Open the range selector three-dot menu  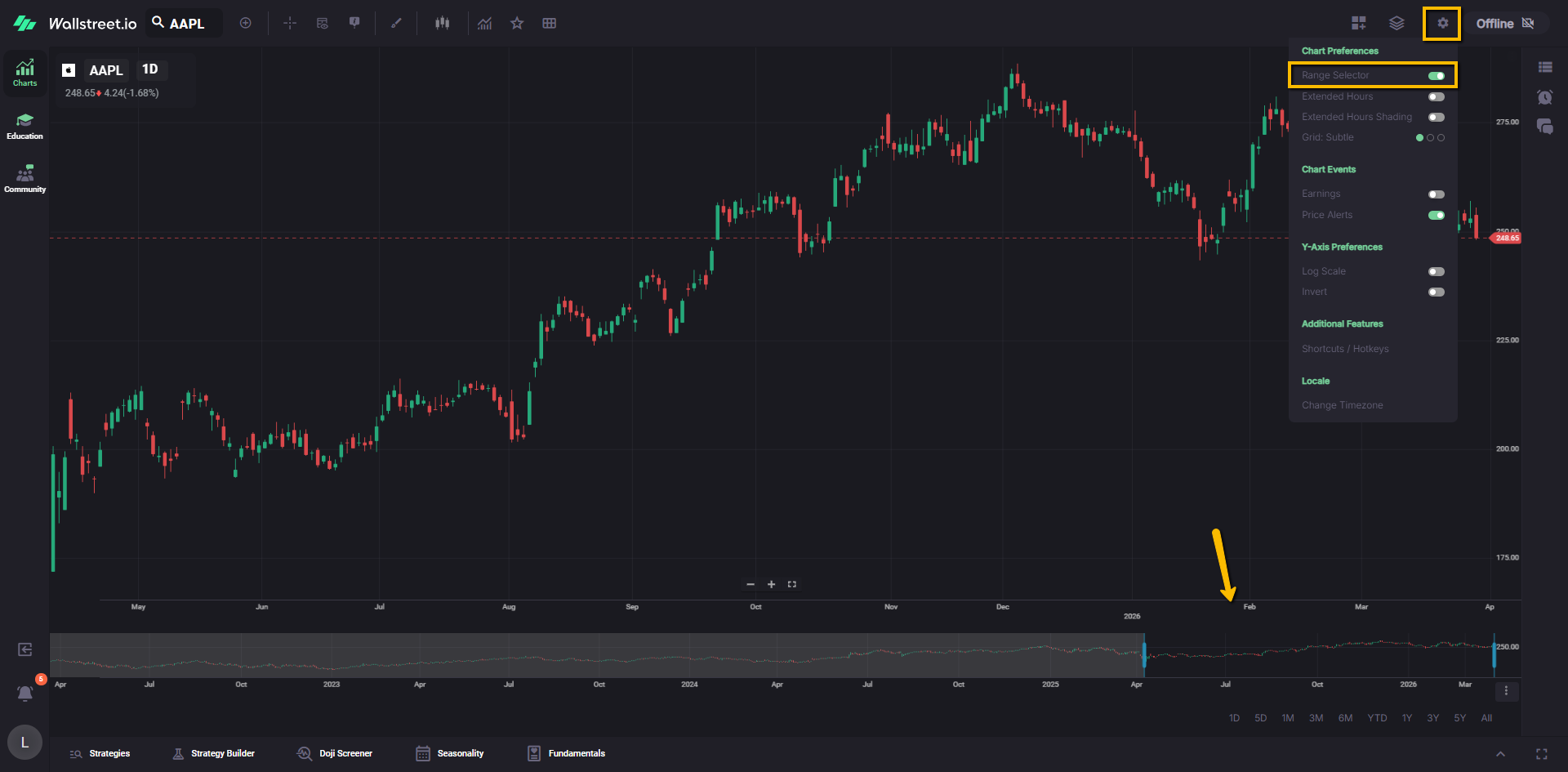pos(1506,691)
